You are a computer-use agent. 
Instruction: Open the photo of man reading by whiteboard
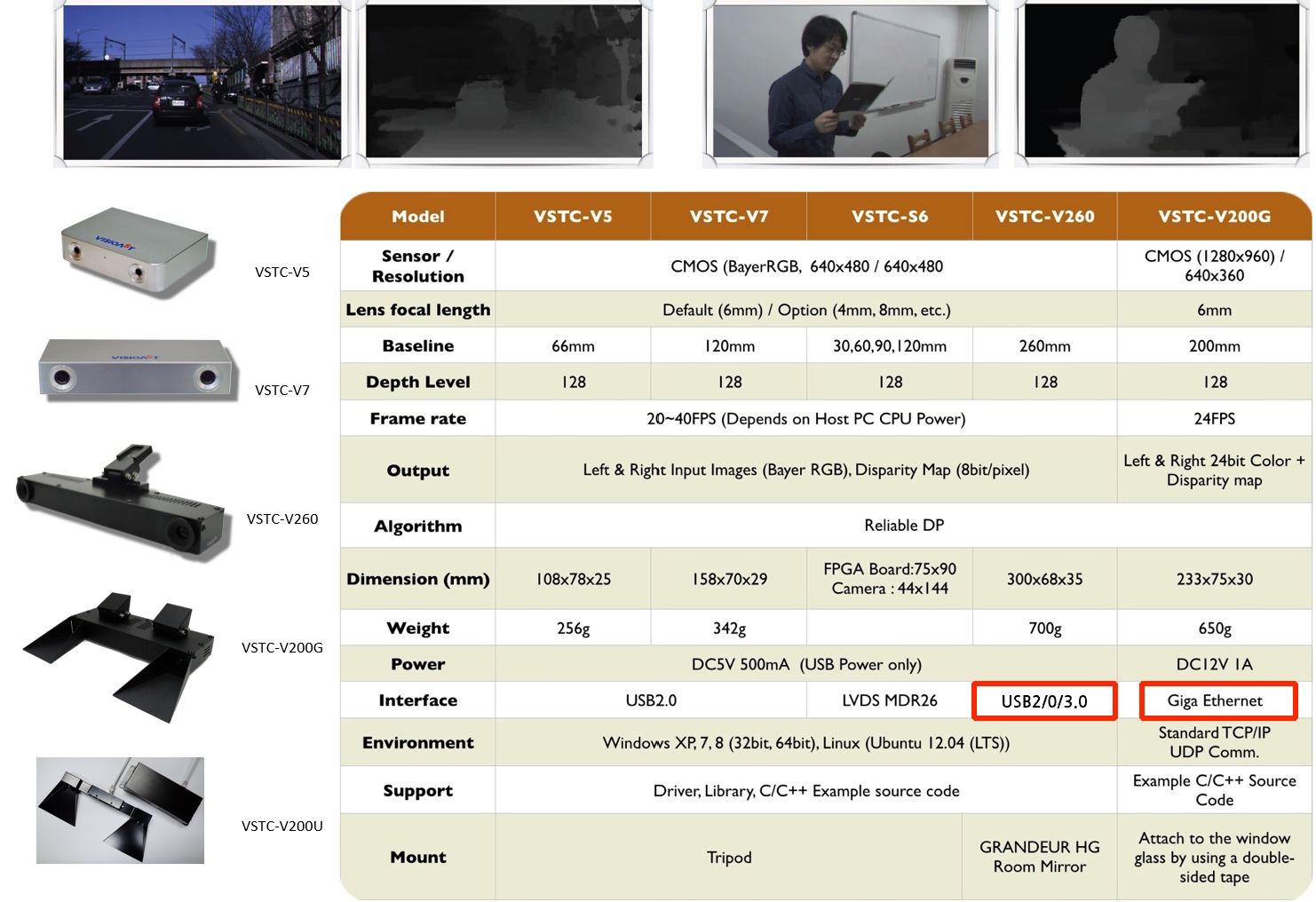pos(852,83)
